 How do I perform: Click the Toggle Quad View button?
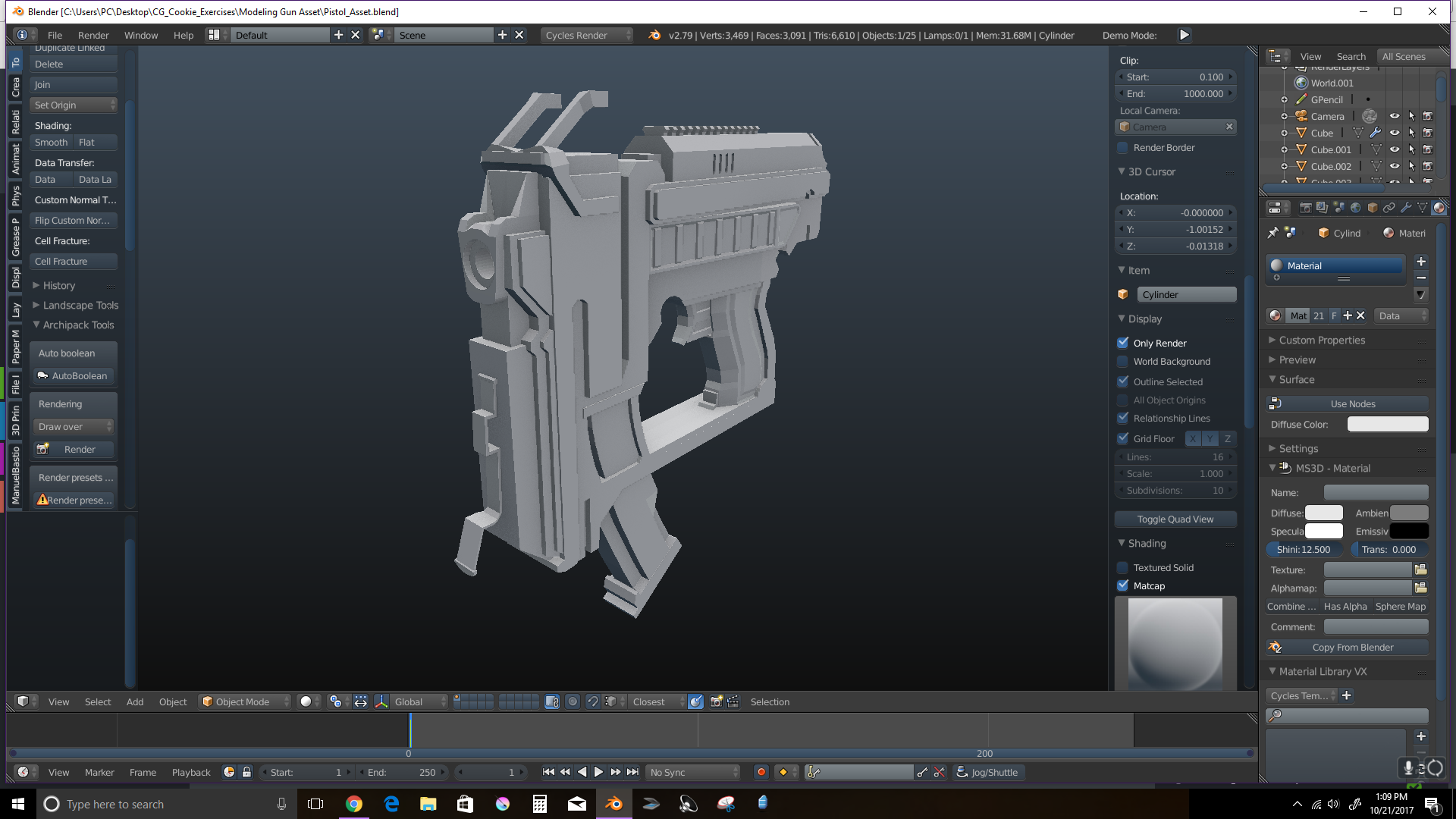1175,519
